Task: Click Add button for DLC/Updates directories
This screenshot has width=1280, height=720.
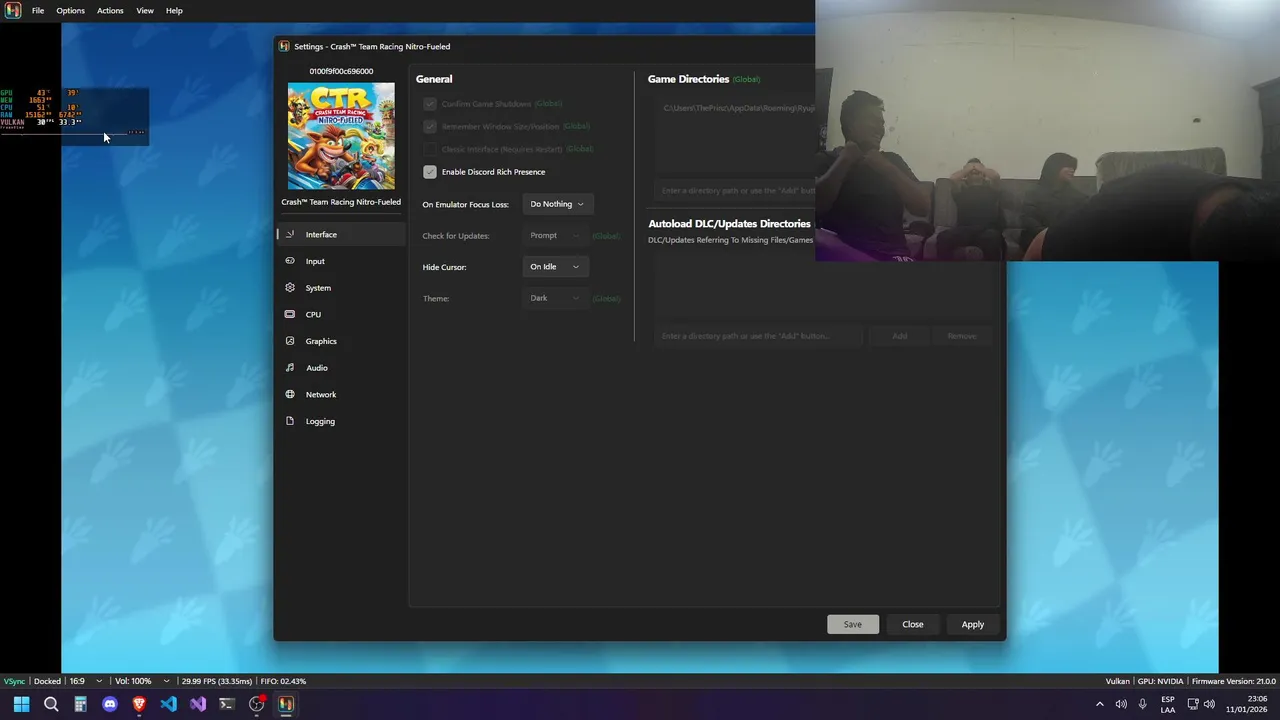Action: pos(900,336)
